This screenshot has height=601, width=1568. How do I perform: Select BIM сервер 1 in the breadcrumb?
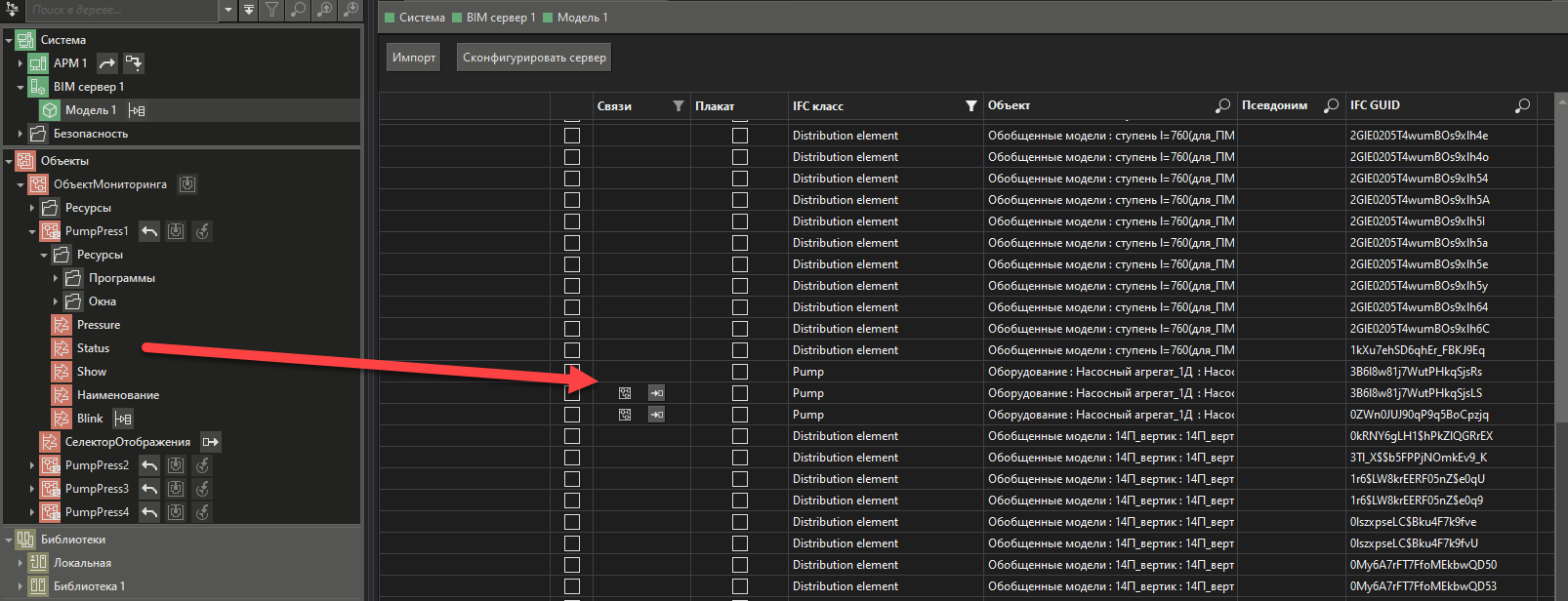[500, 18]
